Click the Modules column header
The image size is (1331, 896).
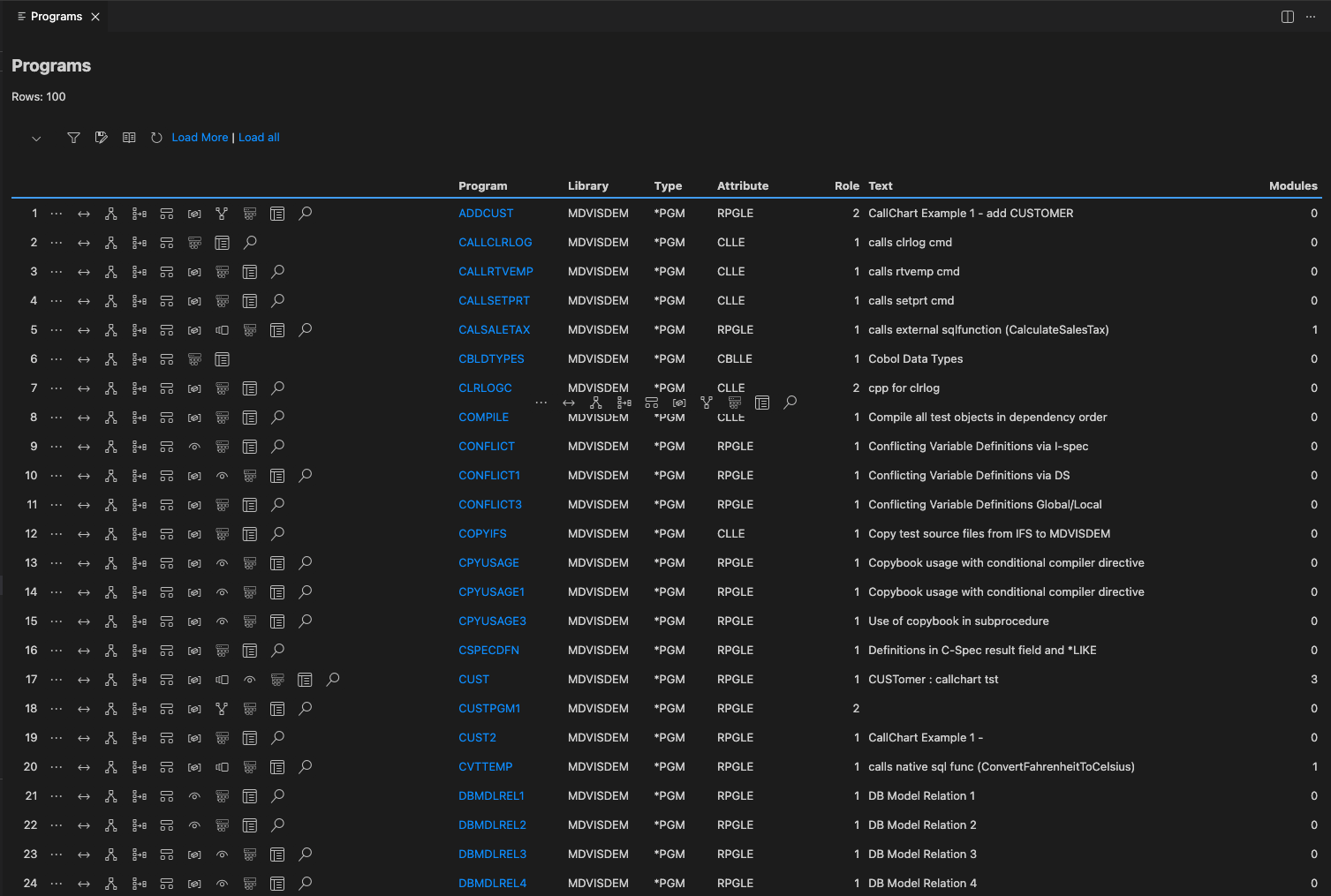(x=1293, y=186)
